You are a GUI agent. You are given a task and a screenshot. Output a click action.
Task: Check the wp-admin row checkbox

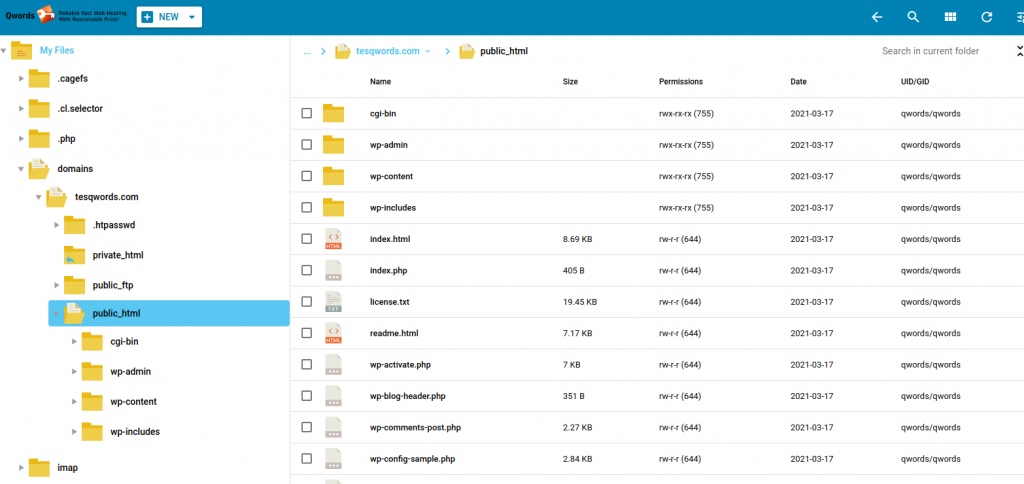pos(306,144)
